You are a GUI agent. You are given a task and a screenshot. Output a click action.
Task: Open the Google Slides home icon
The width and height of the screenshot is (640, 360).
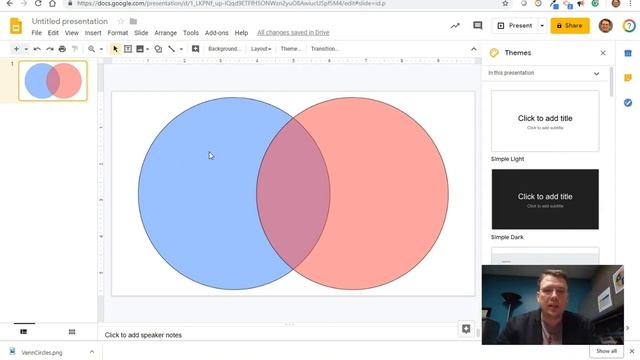point(16,26)
